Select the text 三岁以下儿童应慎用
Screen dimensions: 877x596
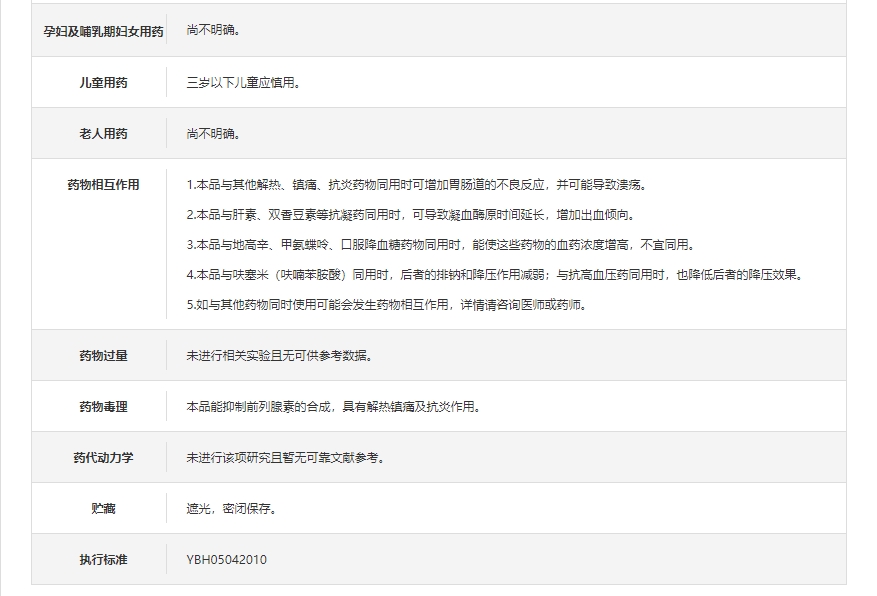pyautogui.click(x=243, y=82)
